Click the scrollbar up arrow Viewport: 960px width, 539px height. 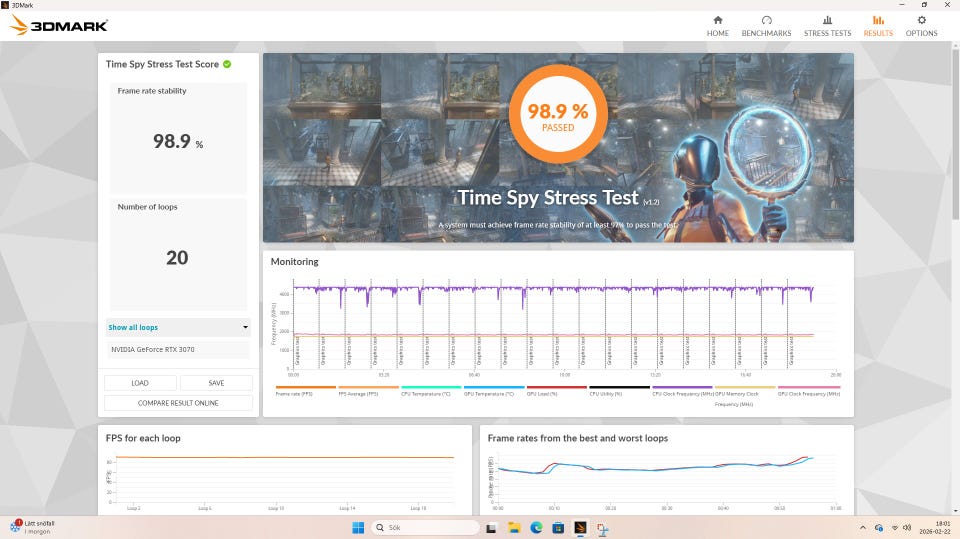[956, 45]
